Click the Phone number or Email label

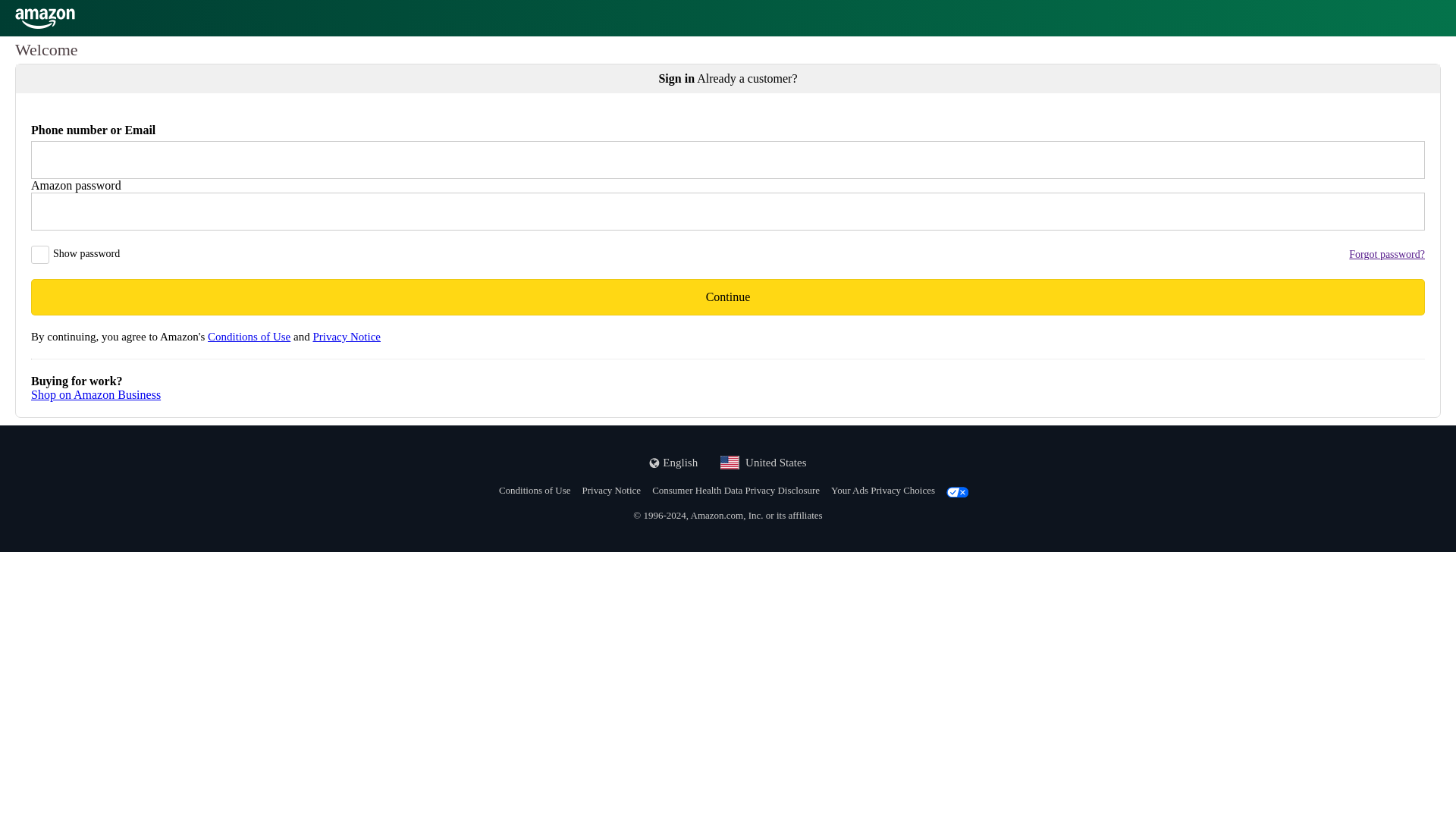(x=93, y=130)
